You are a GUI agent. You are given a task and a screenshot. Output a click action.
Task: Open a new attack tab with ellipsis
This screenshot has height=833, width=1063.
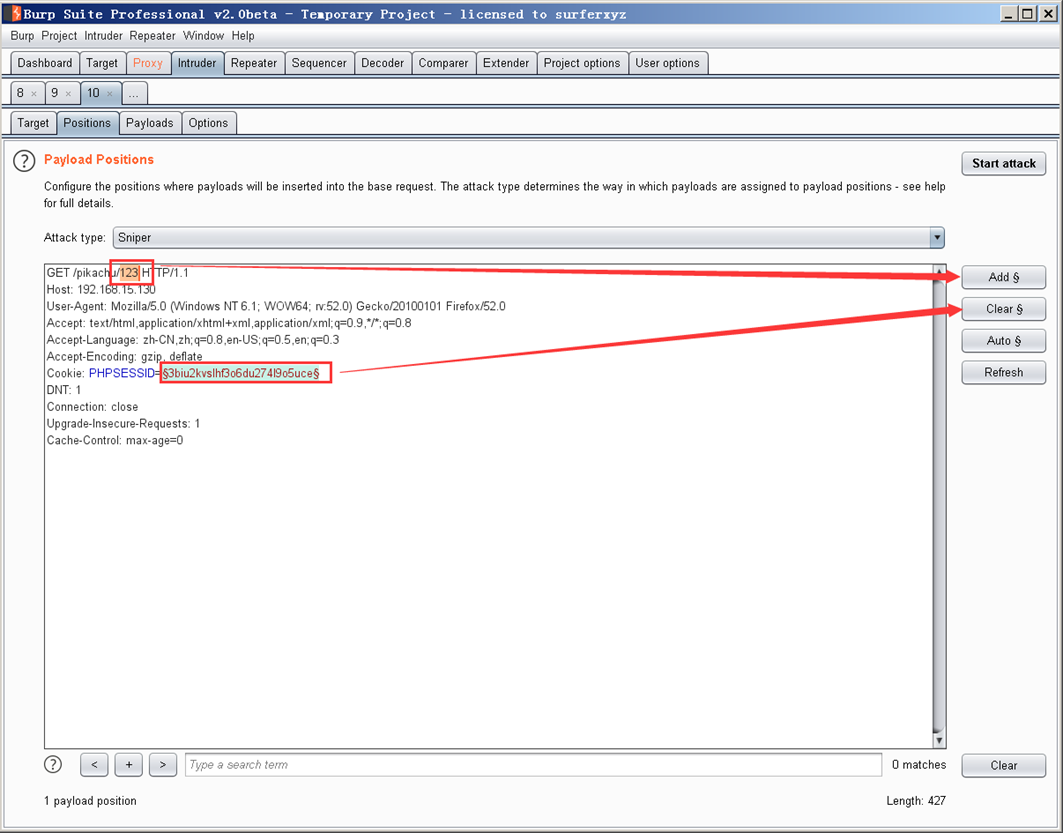tap(134, 94)
